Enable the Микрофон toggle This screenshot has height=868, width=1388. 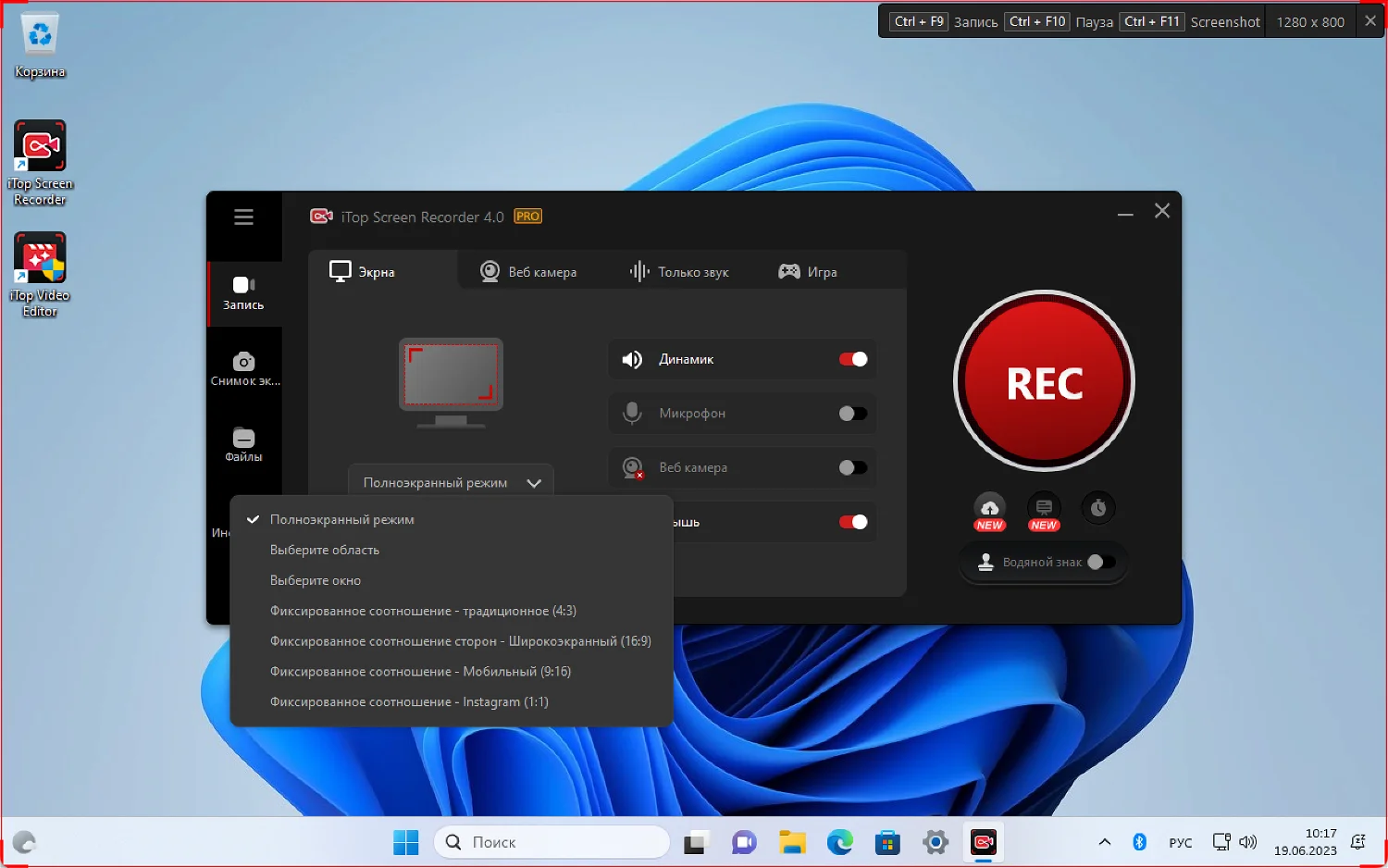pos(851,414)
